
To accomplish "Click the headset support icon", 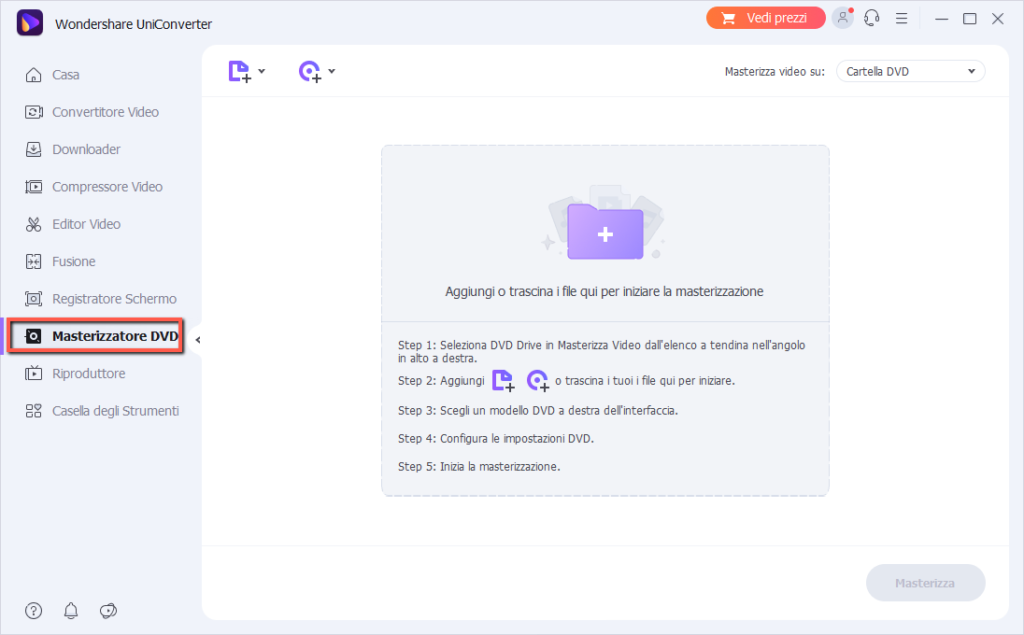I will 872,18.
